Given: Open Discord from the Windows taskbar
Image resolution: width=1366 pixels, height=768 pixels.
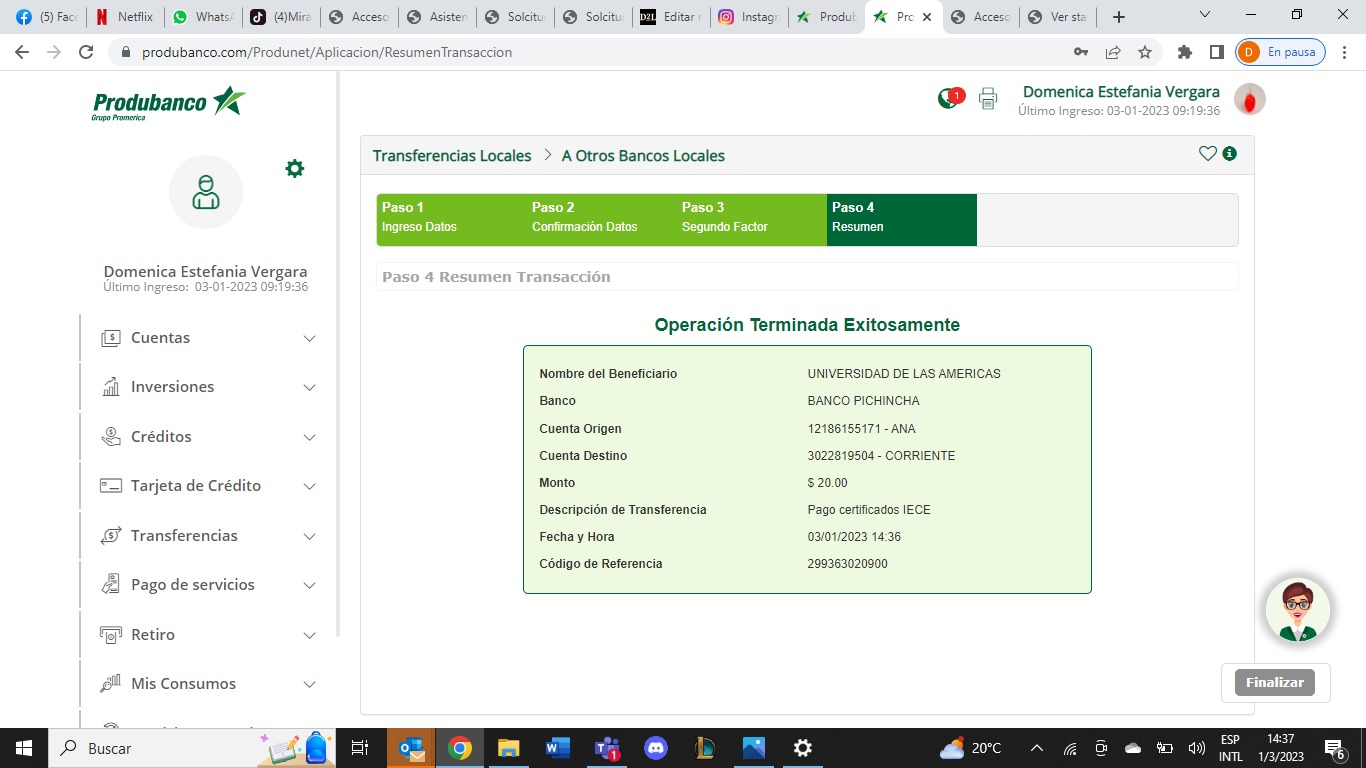Looking at the screenshot, I should point(656,748).
